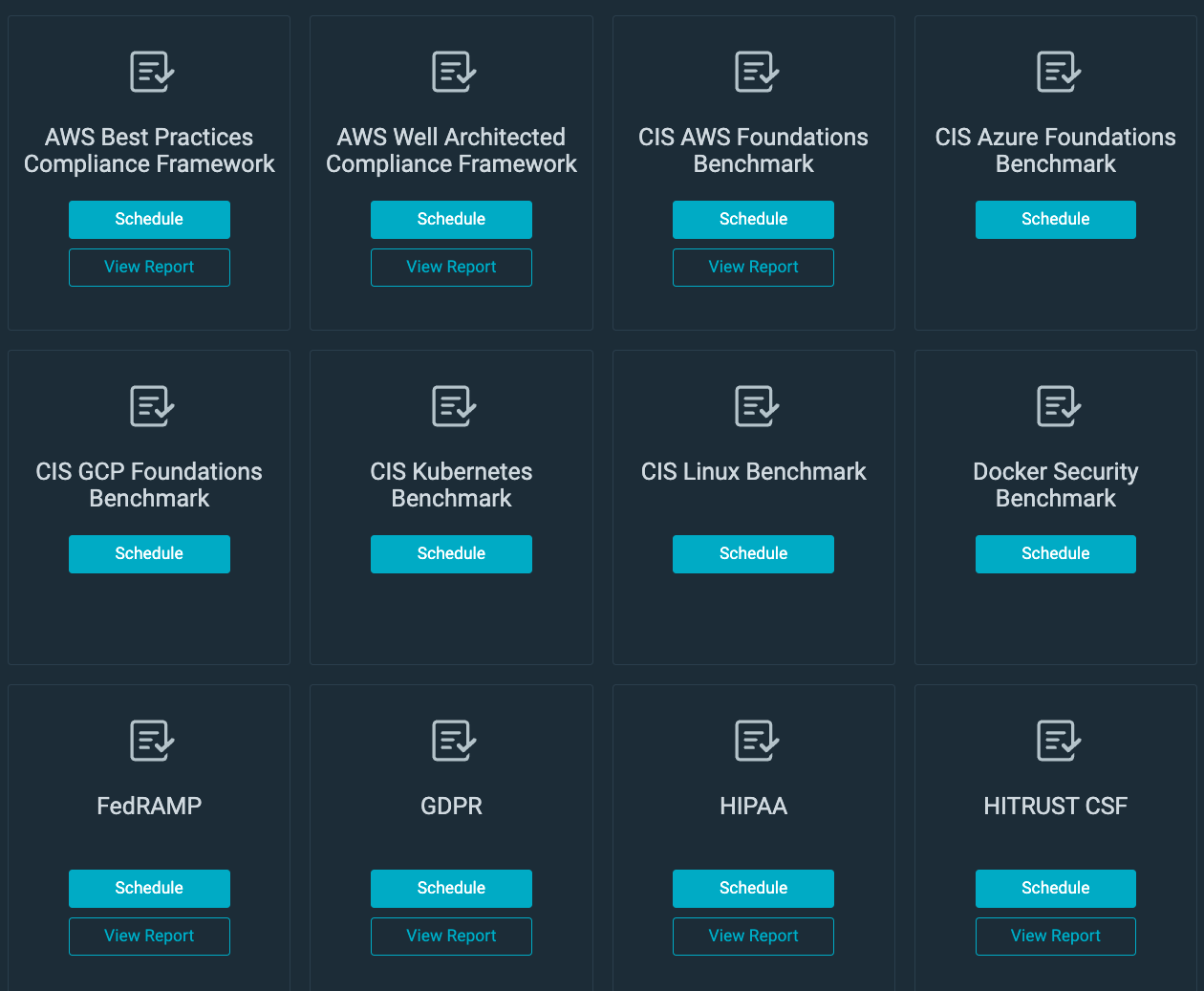Click the CIS GCP Foundations report icon
The height and width of the screenshot is (991, 1204).
(152, 406)
